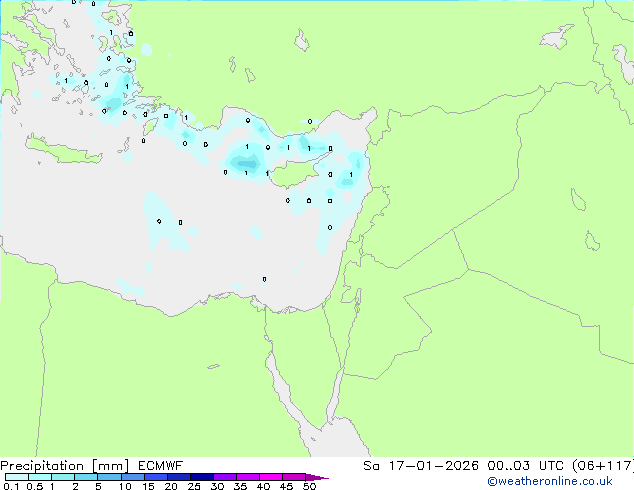Click the legend value '25'

pos(194,486)
